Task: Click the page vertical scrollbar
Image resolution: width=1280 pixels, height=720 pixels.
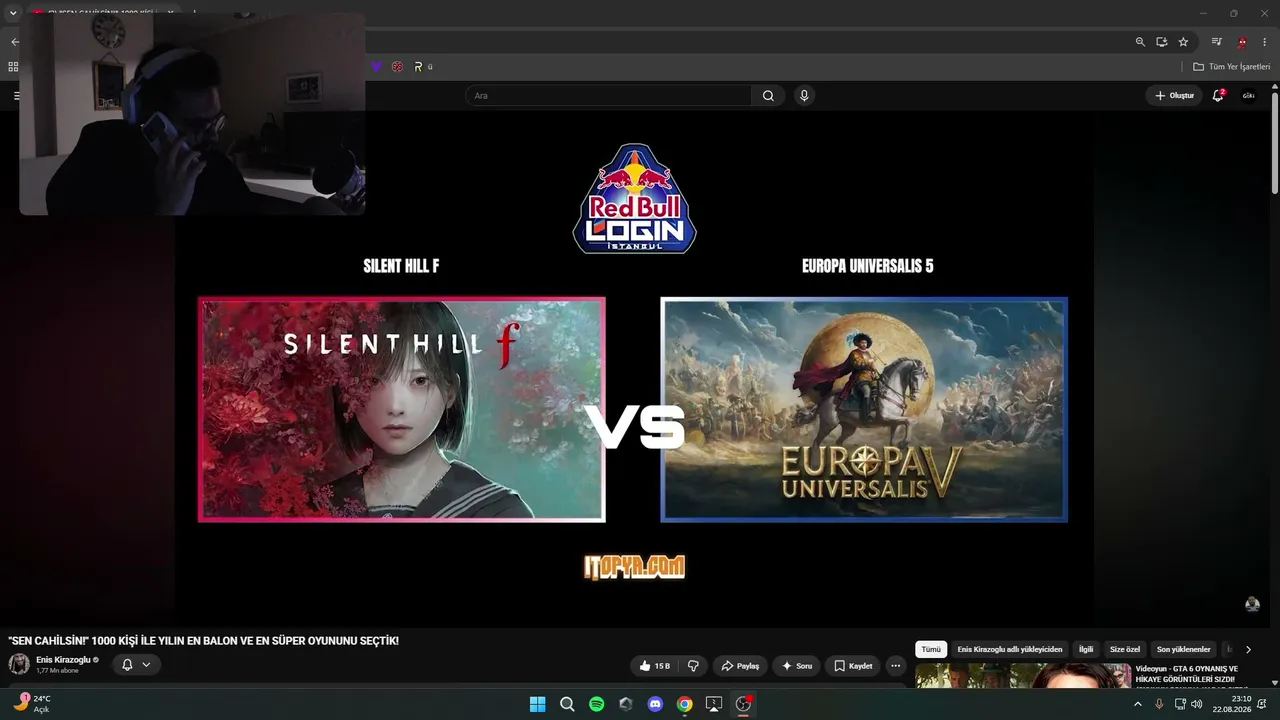Action: click(x=1275, y=144)
